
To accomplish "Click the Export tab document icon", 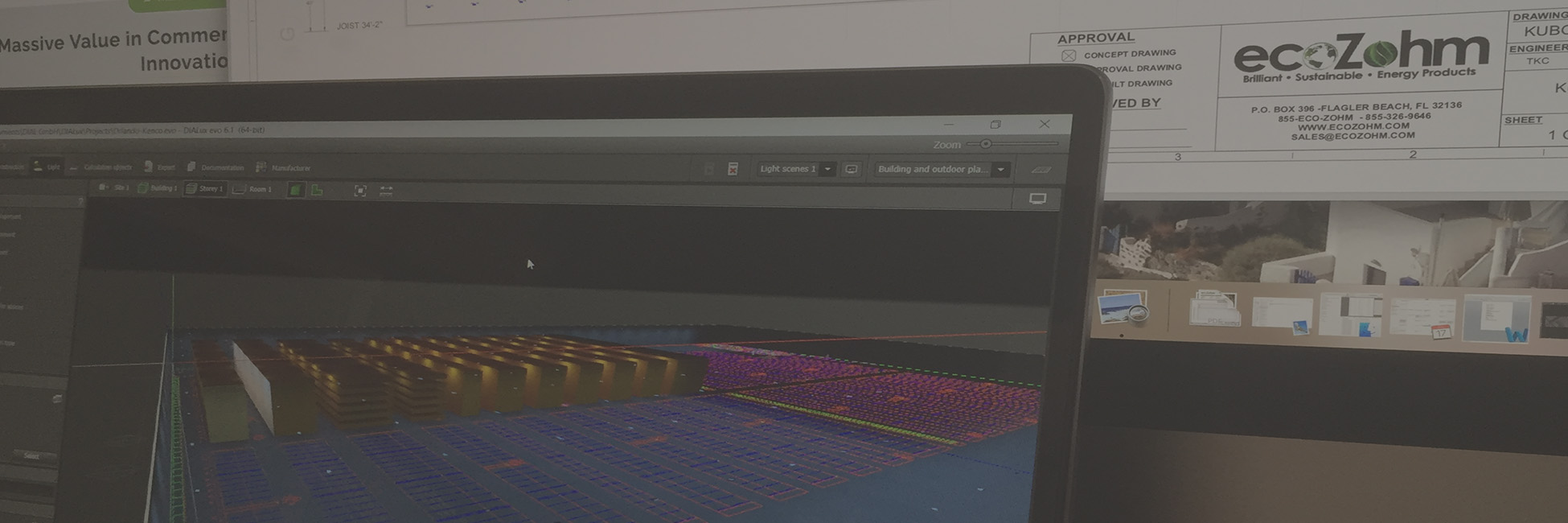I will (148, 167).
